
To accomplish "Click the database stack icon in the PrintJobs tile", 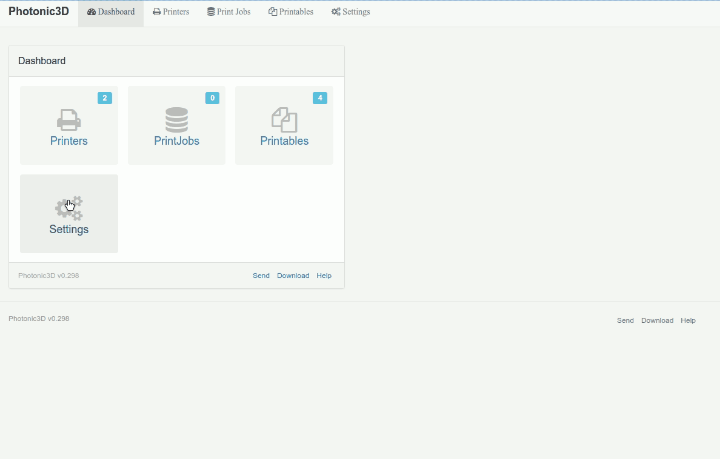I will pos(177,120).
